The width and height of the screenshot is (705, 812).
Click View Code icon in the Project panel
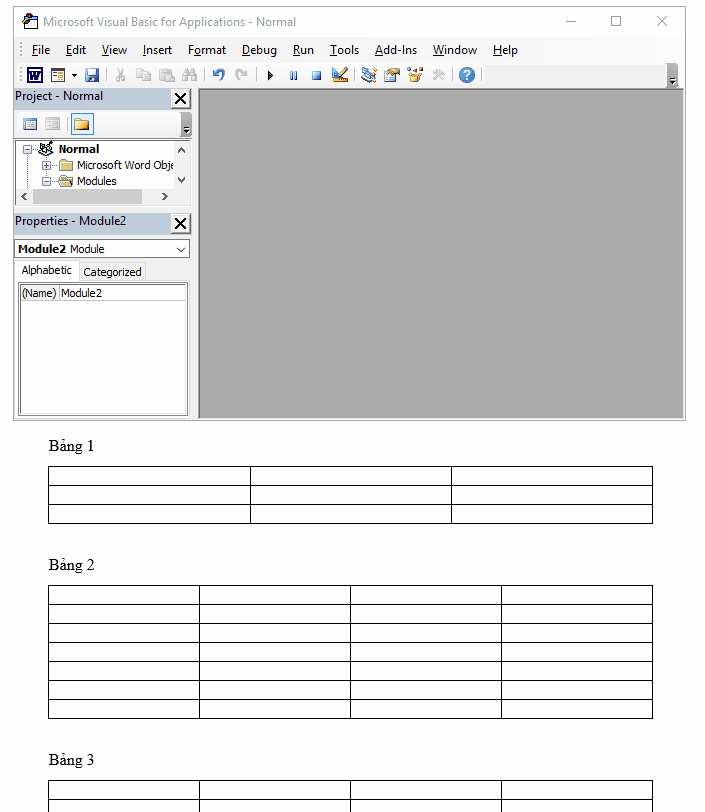(30, 124)
